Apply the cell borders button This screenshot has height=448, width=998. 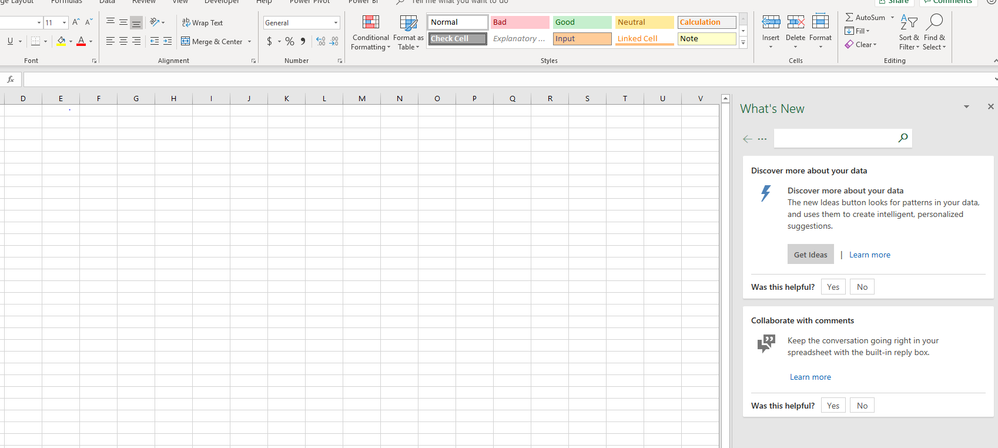point(35,41)
